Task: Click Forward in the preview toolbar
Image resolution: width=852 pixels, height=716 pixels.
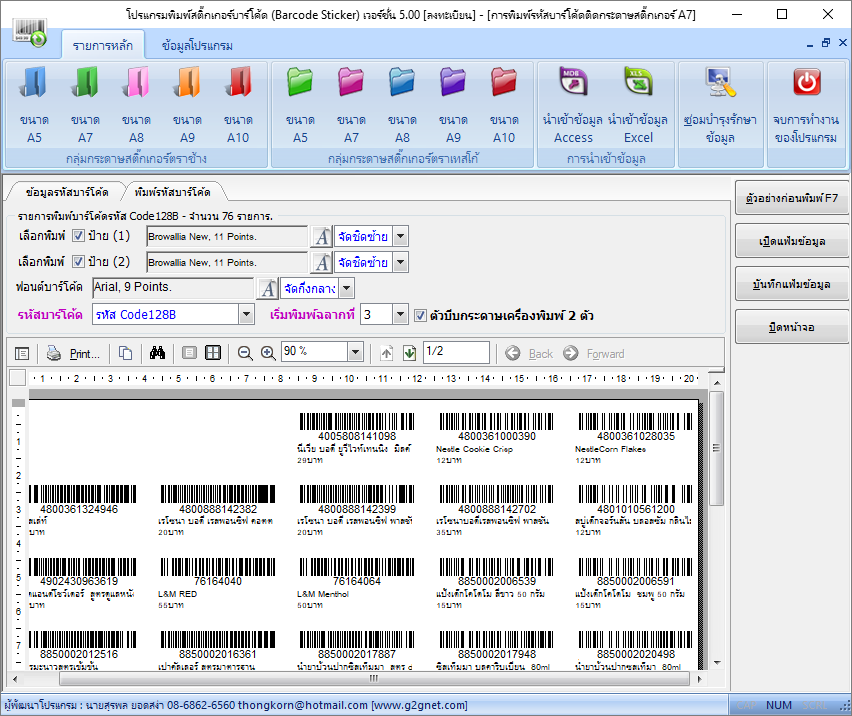Action: tap(594, 354)
